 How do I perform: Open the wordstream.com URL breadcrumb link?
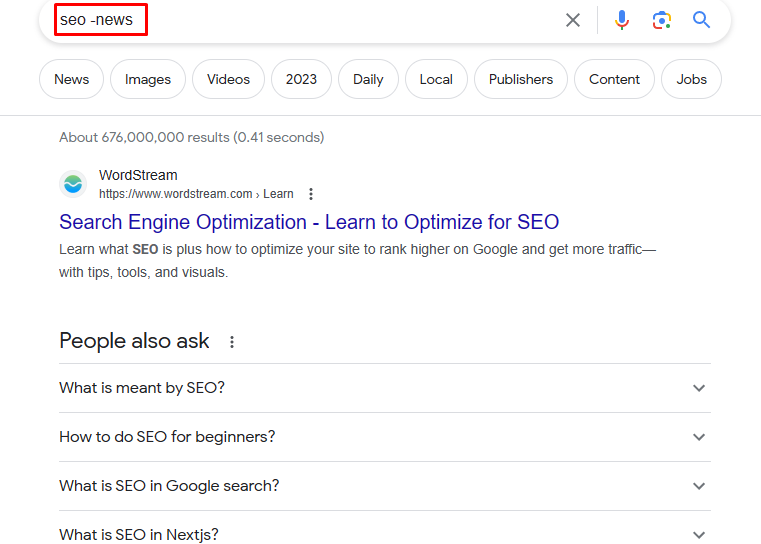196,194
